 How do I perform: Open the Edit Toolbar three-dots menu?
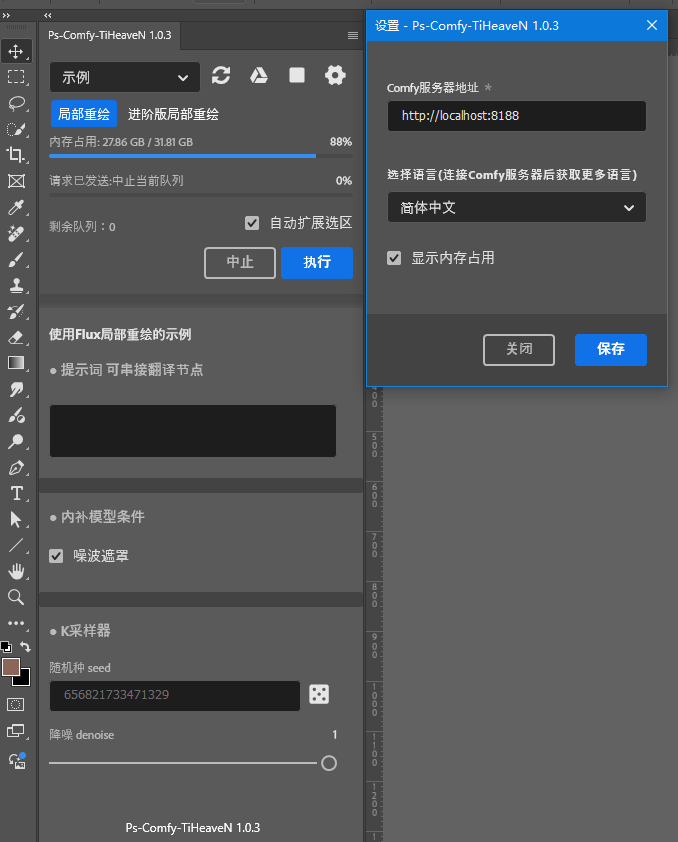16,623
